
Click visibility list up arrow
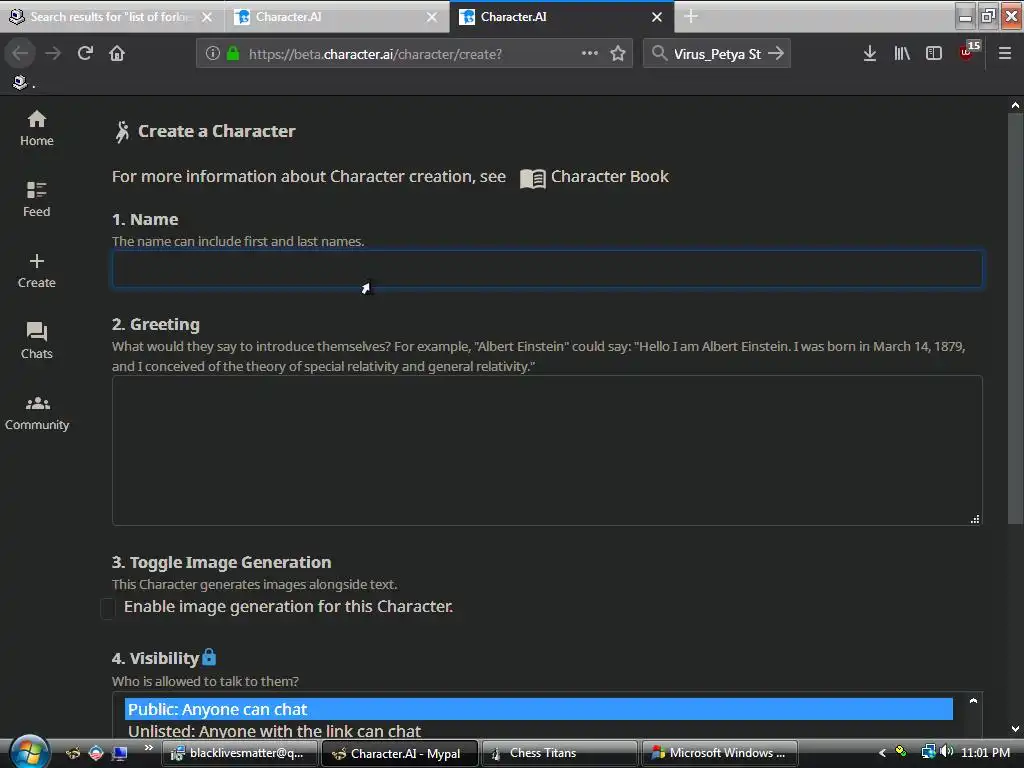coord(973,701)
